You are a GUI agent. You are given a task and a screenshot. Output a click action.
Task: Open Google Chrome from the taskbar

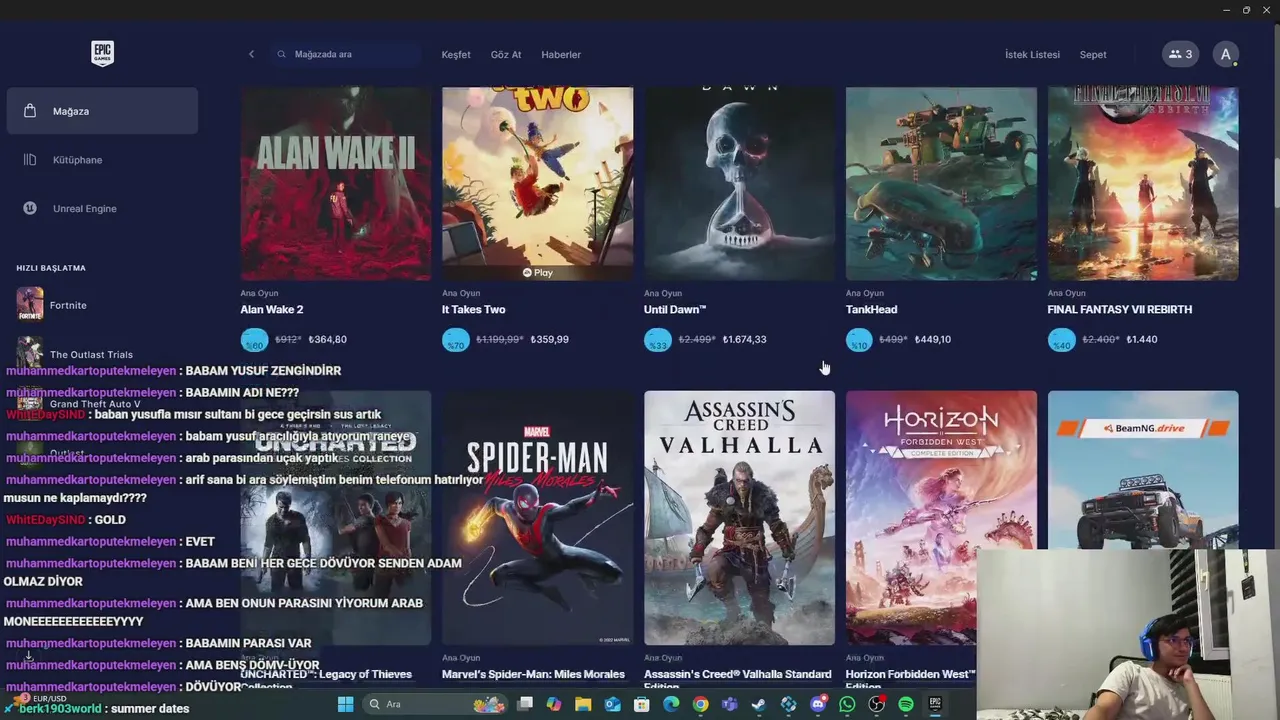click(x=700, y=704)
